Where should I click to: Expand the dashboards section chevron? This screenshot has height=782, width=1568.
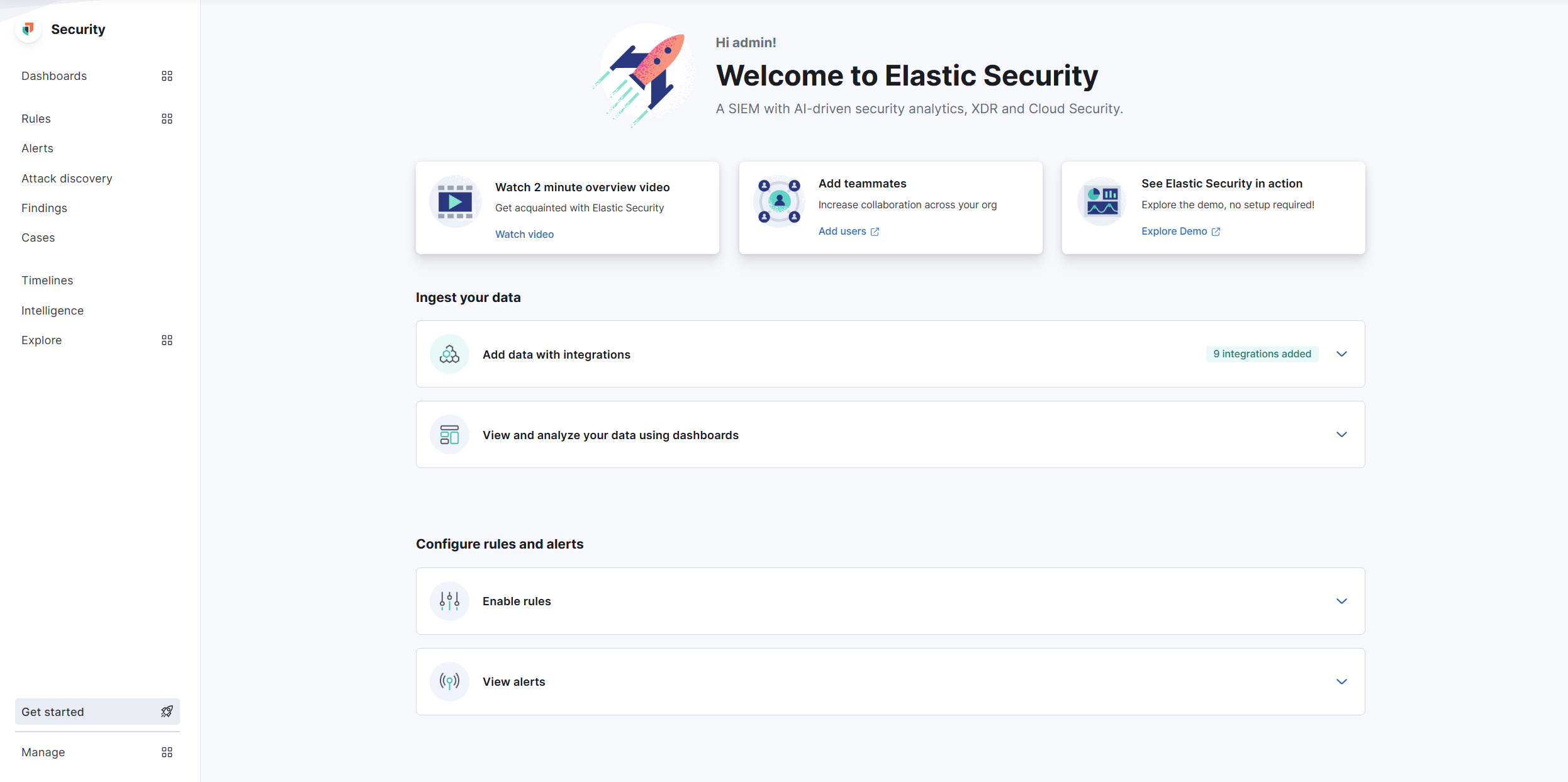(x=1341, y=435)
